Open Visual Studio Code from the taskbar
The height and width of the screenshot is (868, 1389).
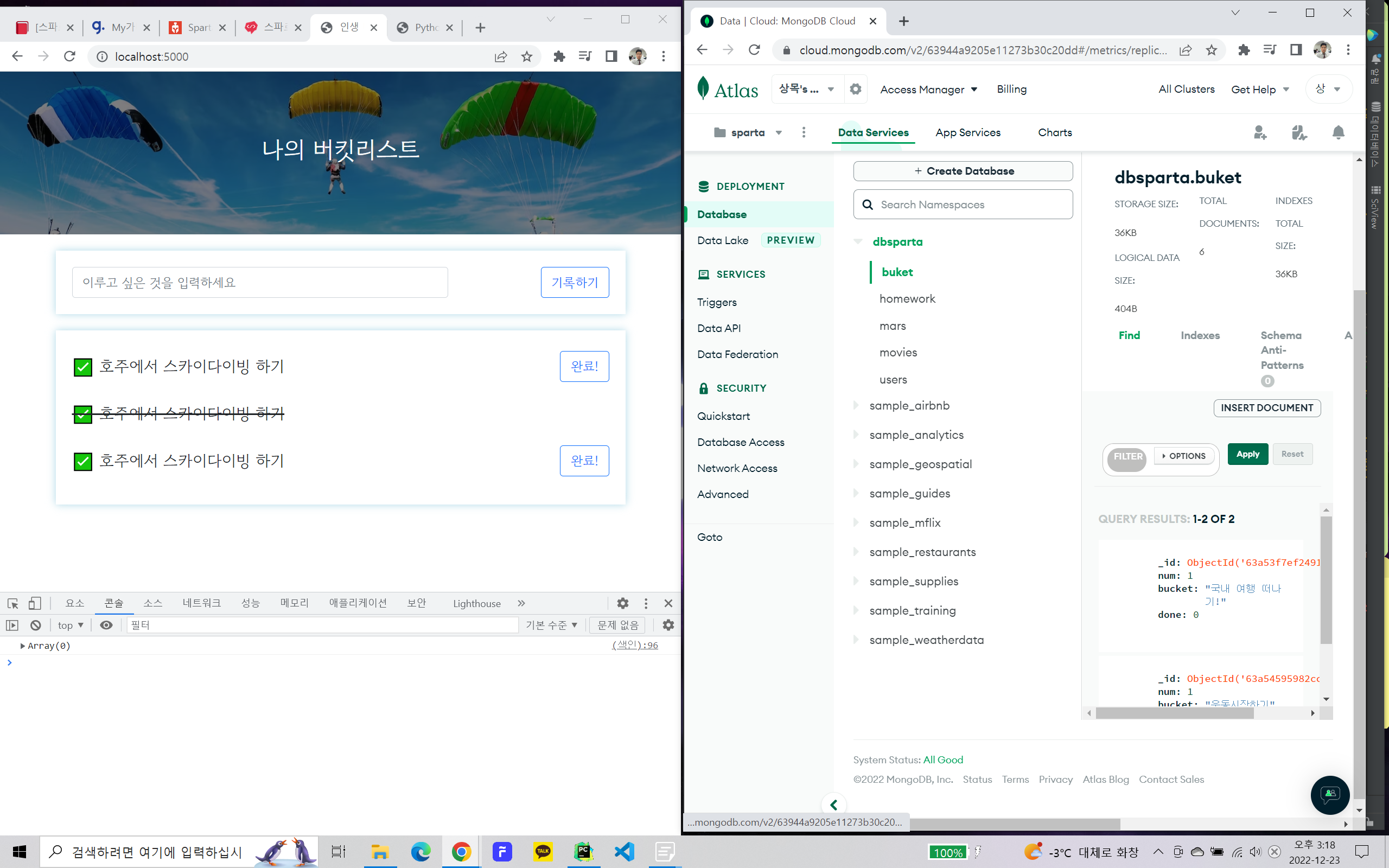pyautogui.click(x=624, y=851)
